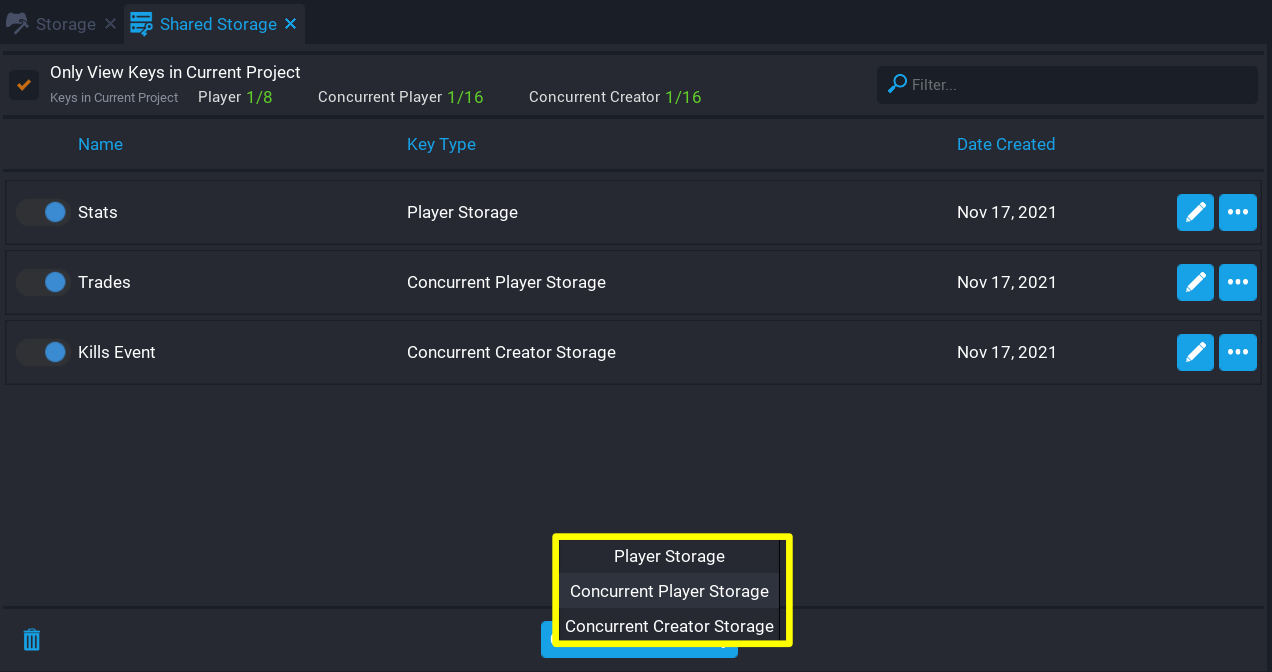This screenshot has width=1272, height=672.
Task: Open more options for Kills Event row
Action: (x=1238, y=352)
